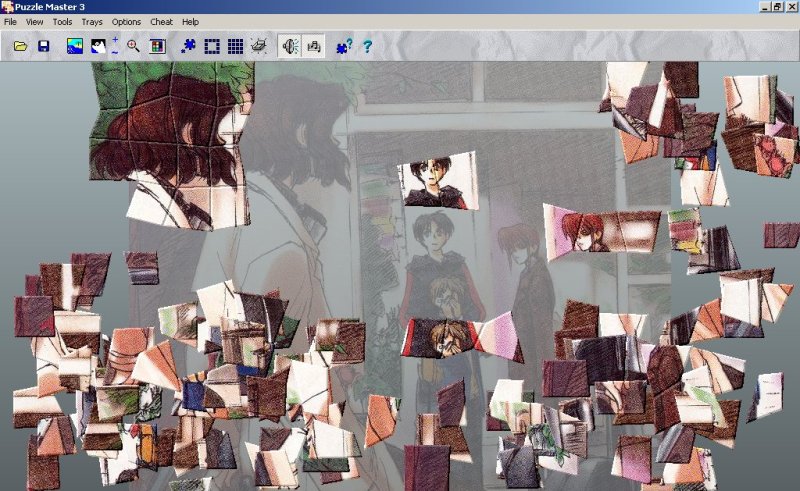Viewport: 800px width, 491px height.
Task: Save the puzzle with the floppy disk icon
Action: point(44,46)
